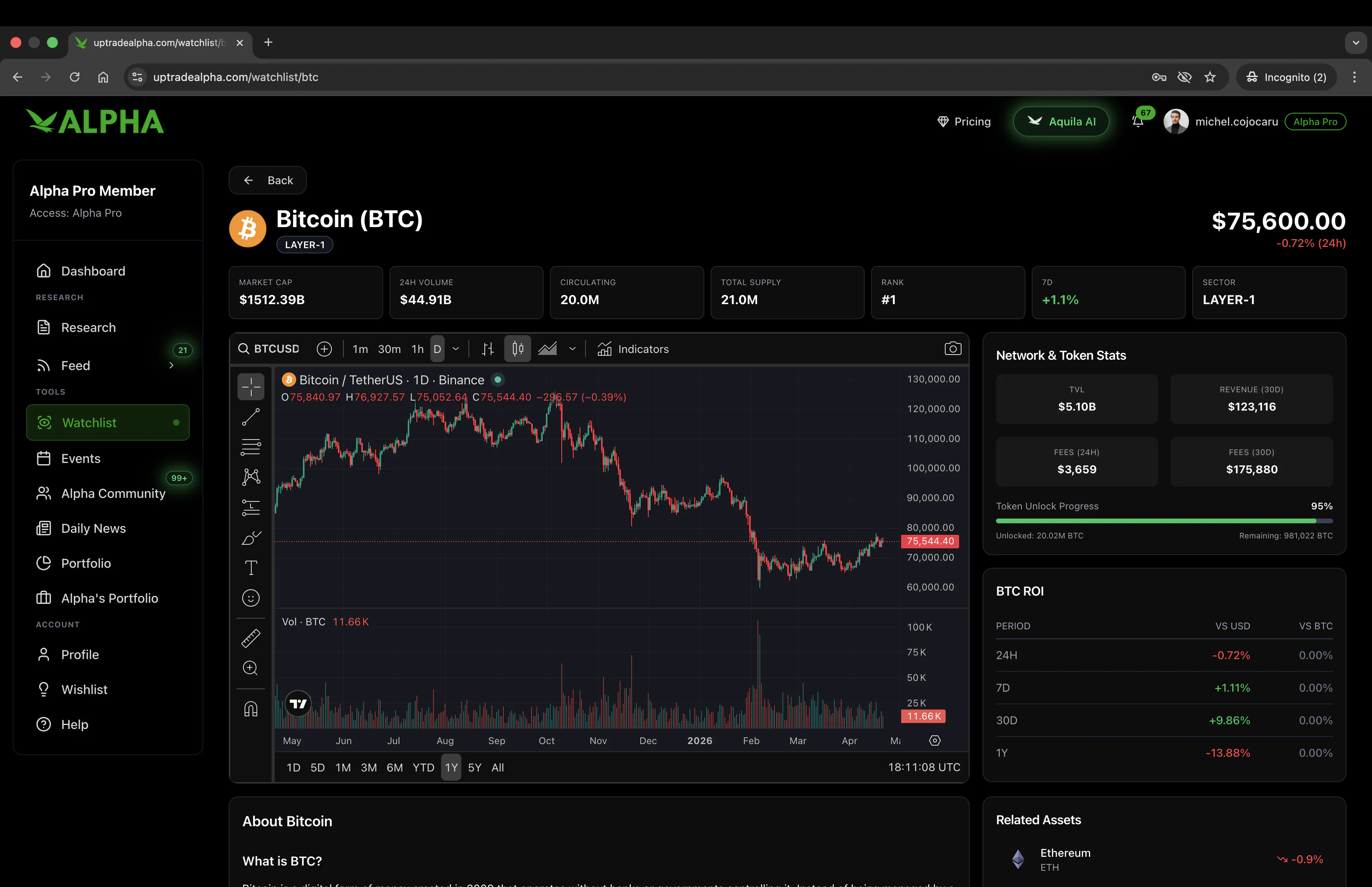
Task: Open the Dashboard sidebar item
Action: [x=108, y=271]
